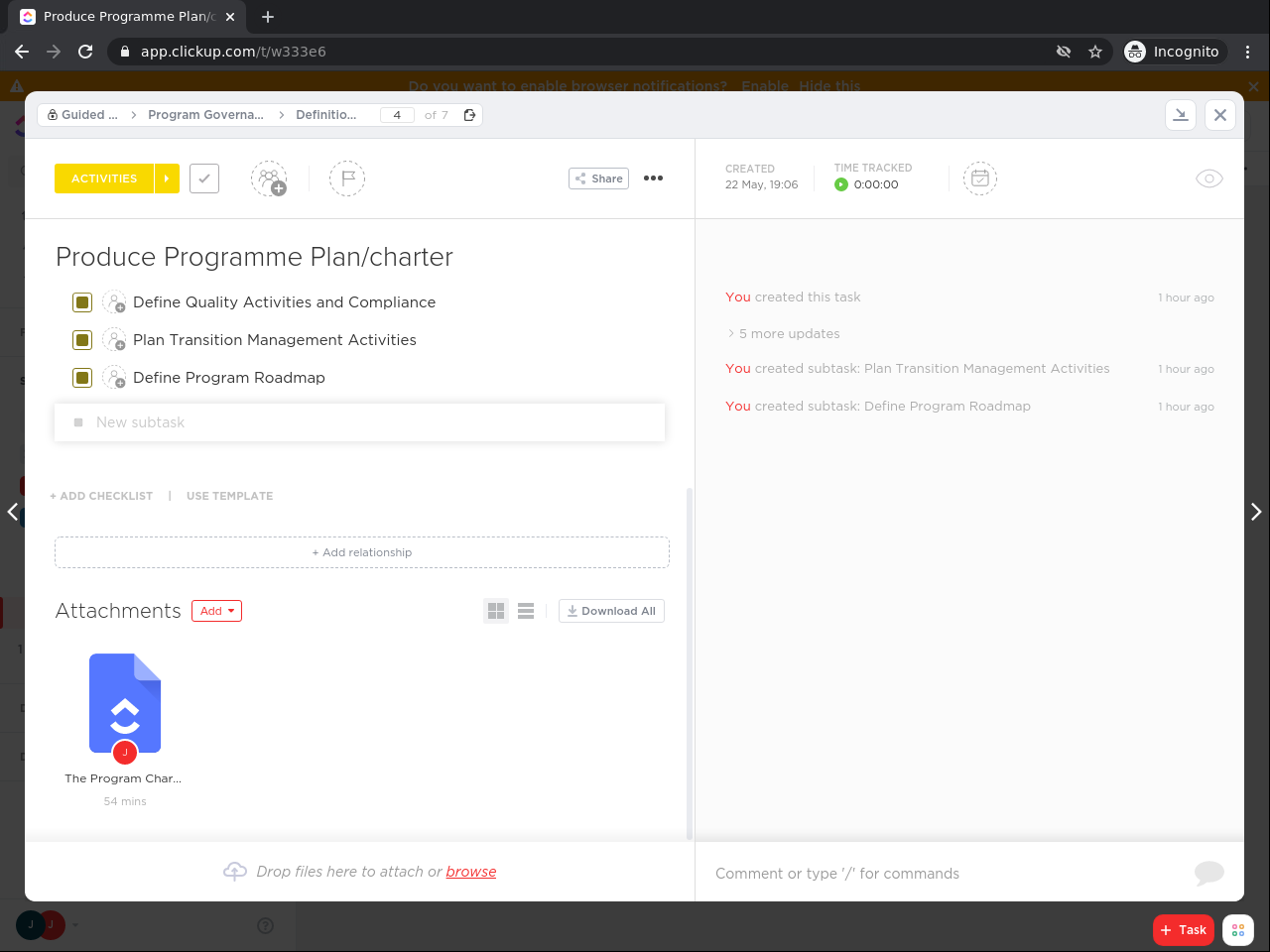1270x952 pixels.
Task: Set task priority with flag icon
Action: [x=347, y=178]
